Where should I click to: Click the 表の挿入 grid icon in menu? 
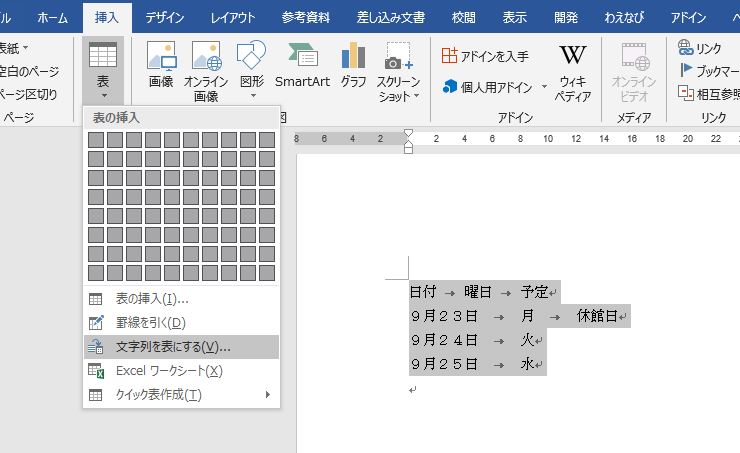pos(96,299)
